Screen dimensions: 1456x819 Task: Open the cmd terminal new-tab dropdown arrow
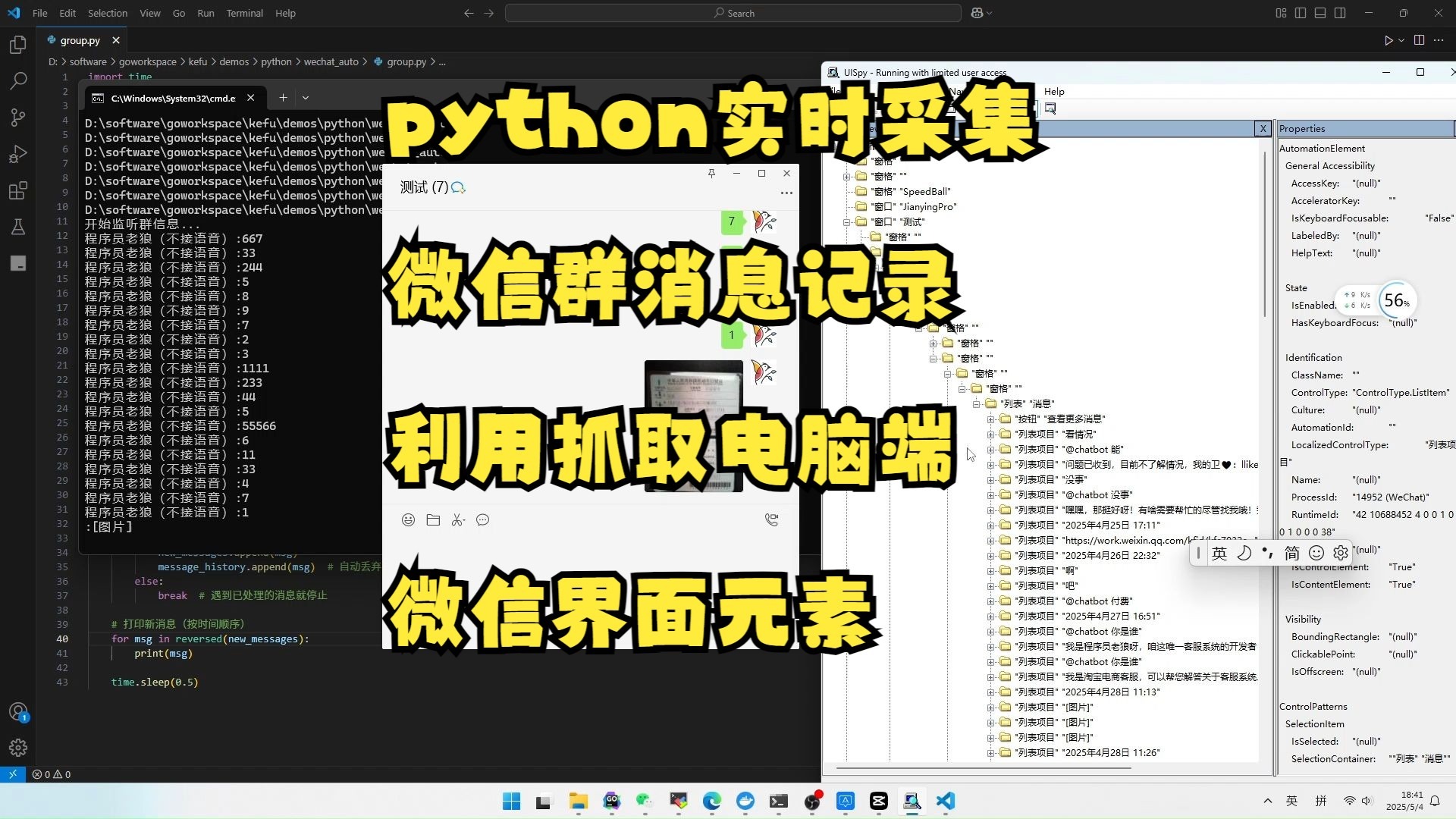[306, 98]
